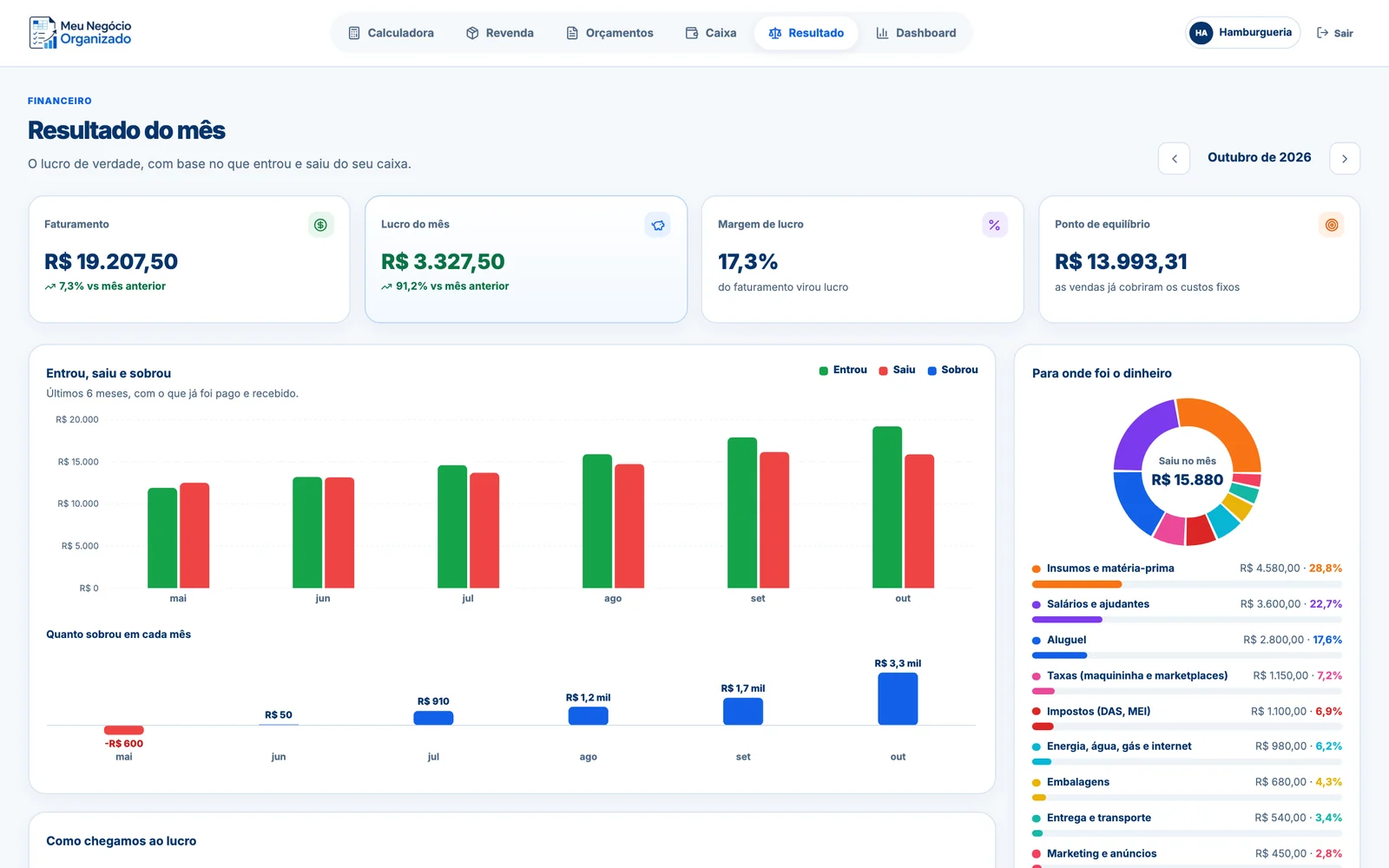Click the HA avatar badge
Image resolution: width=1389 pixels, height=868 pixels.
[x=1201, y=33]
